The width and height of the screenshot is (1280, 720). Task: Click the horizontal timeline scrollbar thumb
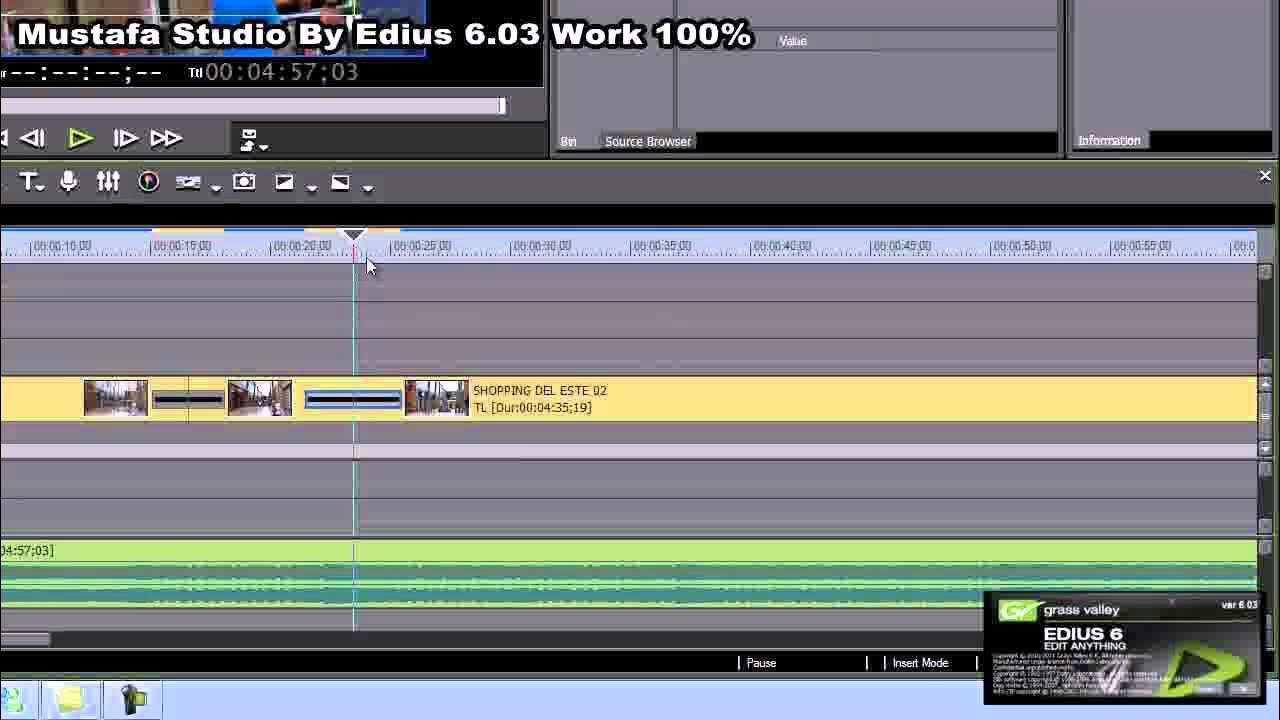(x=24, y=639)
